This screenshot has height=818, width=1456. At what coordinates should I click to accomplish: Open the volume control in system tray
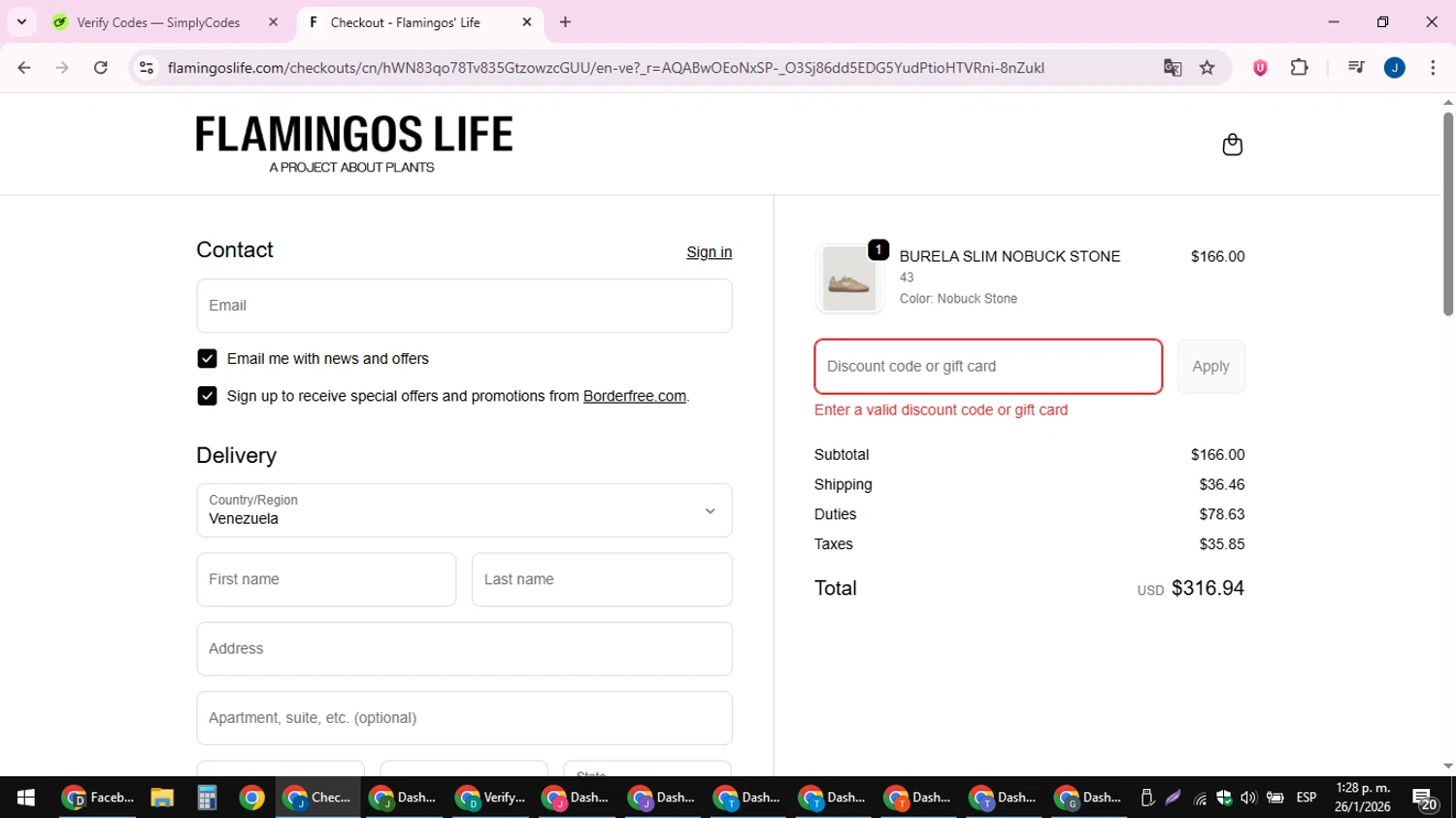click(x=1248, y=798)
